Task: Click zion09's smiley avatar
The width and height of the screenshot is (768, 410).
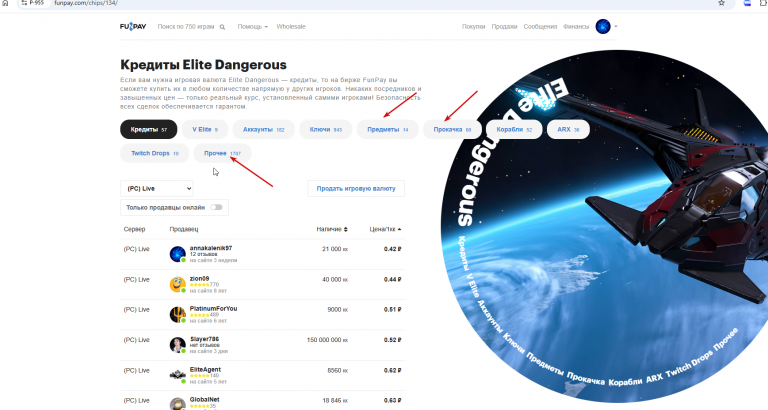Action: click(x=177, y=284)
